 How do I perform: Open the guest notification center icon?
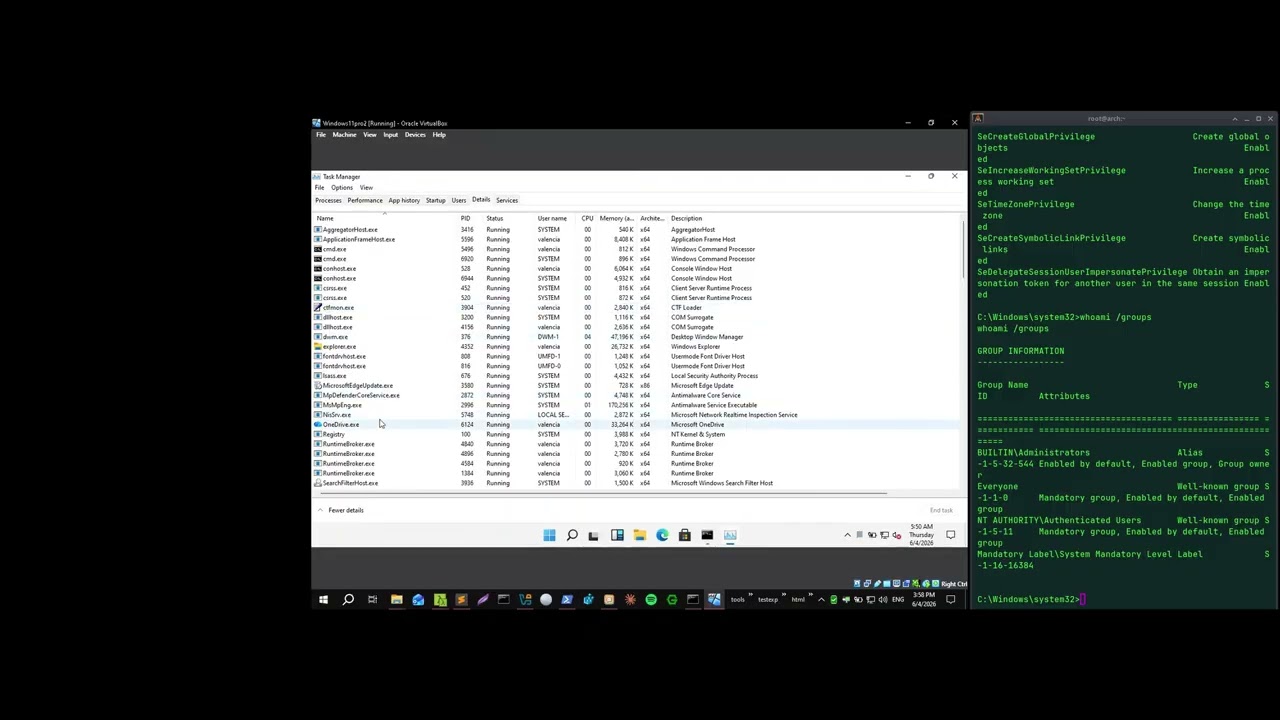pyautogui.click(x=951, y=535)
